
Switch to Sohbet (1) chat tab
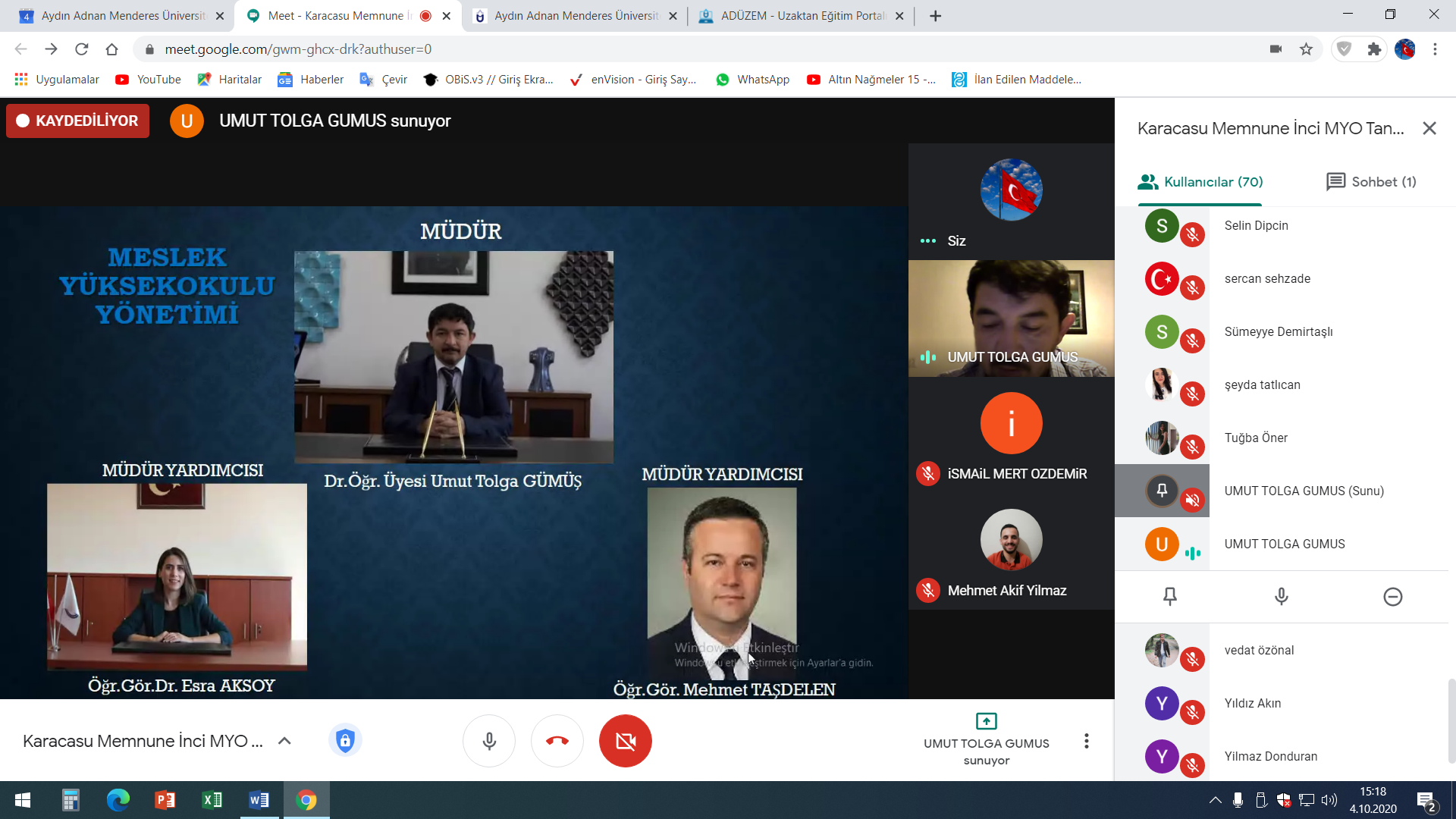(1371, 182)
